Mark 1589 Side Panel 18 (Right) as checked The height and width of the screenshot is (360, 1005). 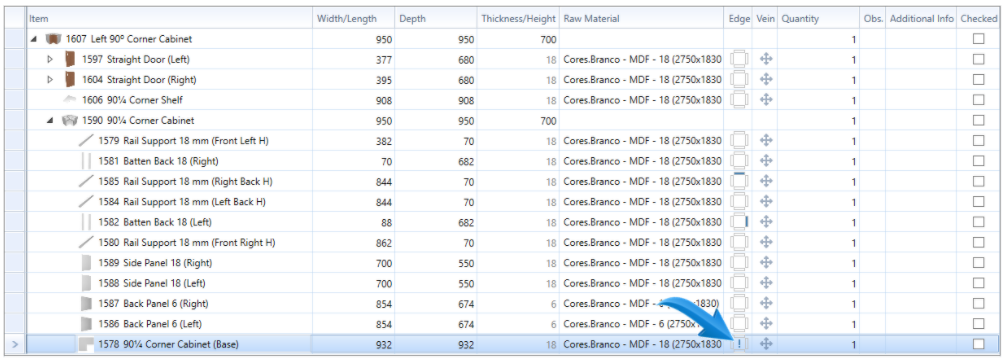[x=978, y=263]
